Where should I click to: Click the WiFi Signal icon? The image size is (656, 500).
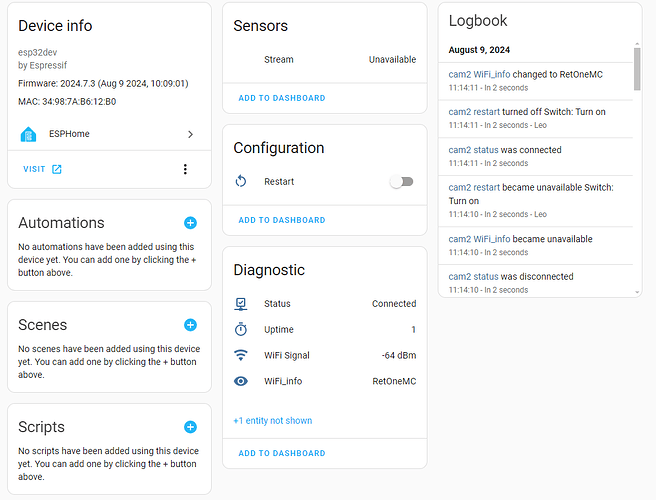[241, 355]
